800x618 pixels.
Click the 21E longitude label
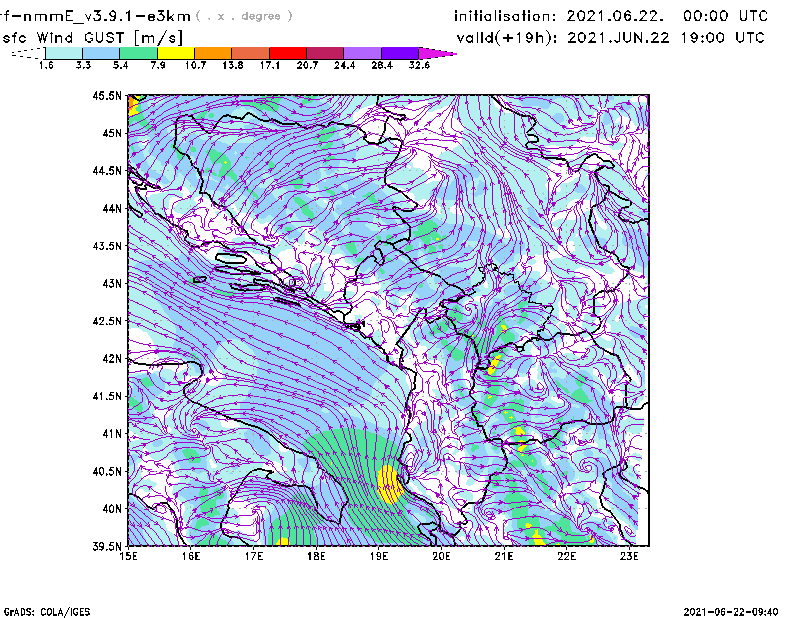(504, 556)
